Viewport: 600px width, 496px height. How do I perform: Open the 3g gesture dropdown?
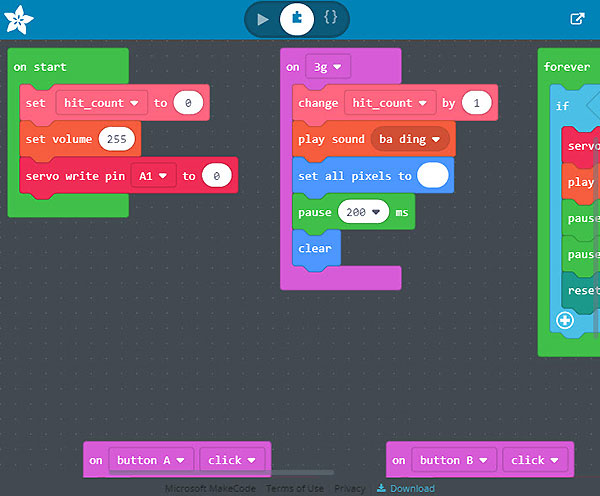click(327, 67)
